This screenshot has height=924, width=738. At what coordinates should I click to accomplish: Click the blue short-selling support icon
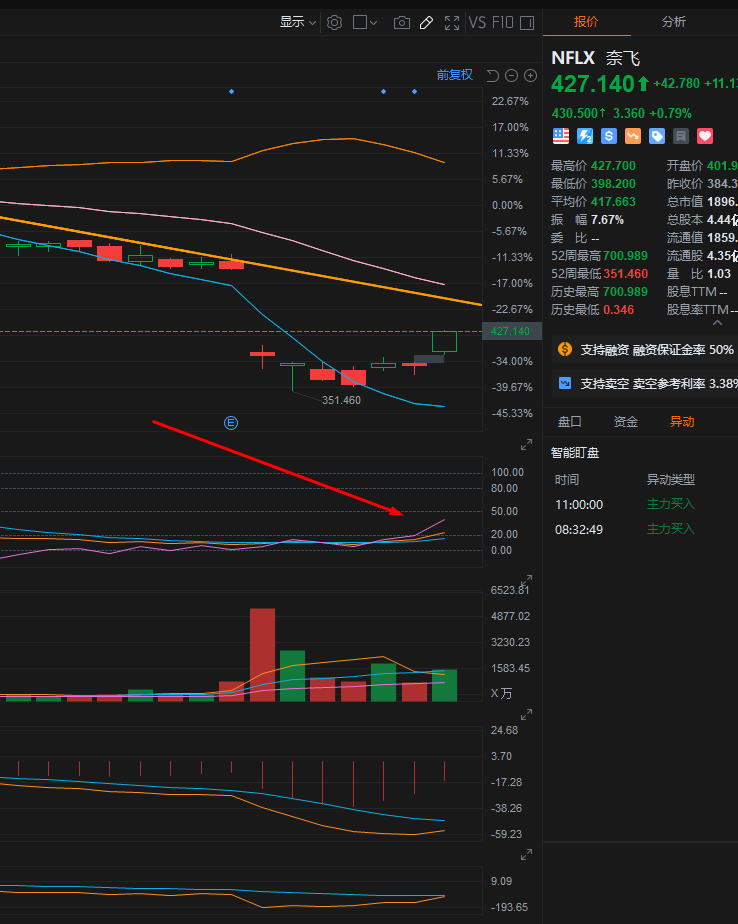tap(565, 383)
